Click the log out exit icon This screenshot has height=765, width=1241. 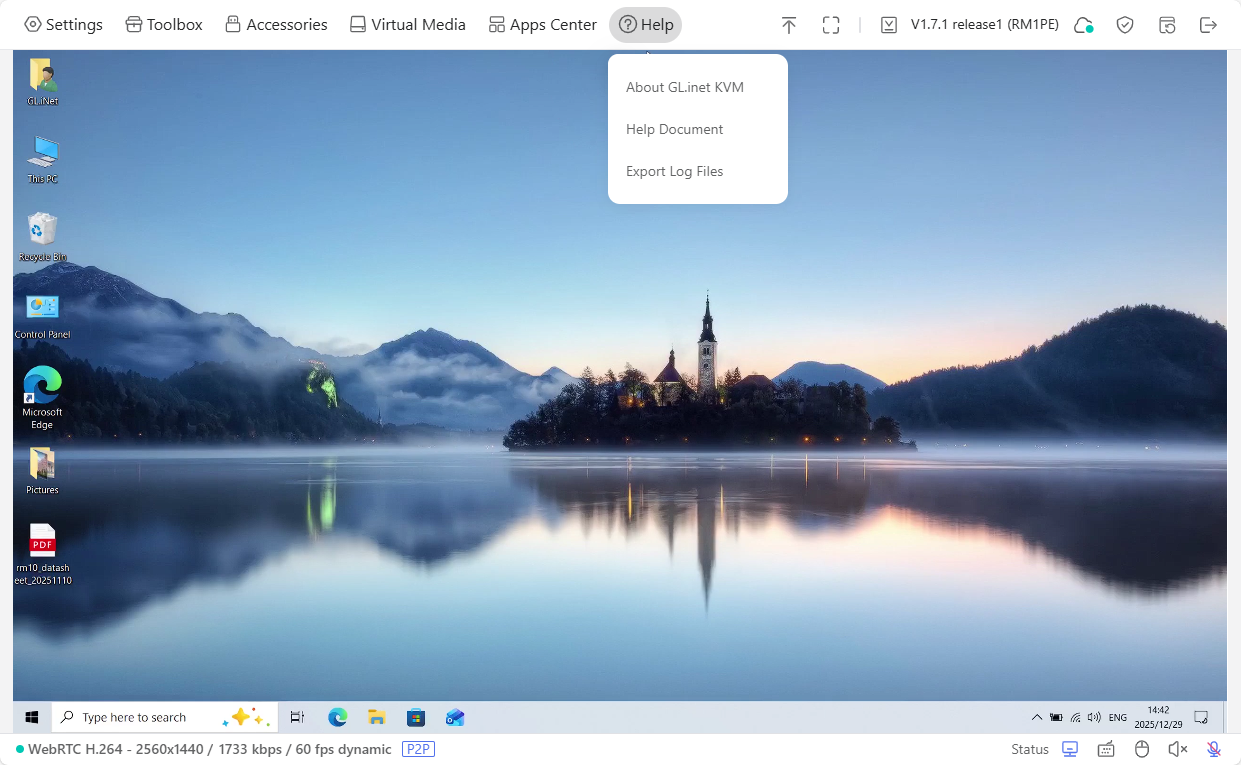coord(1208,25)
